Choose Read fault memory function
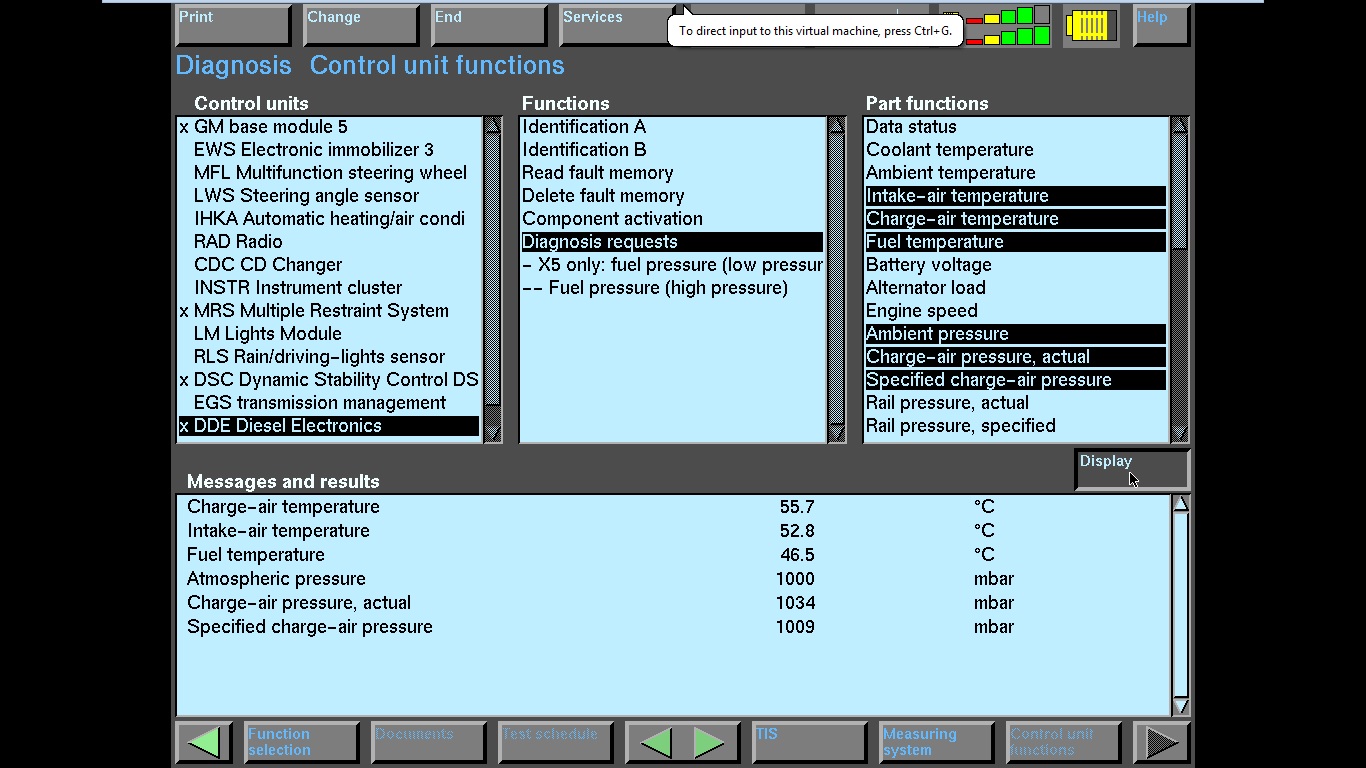The width and height of the screenshot is (1366, 768). tap(597, 173)
